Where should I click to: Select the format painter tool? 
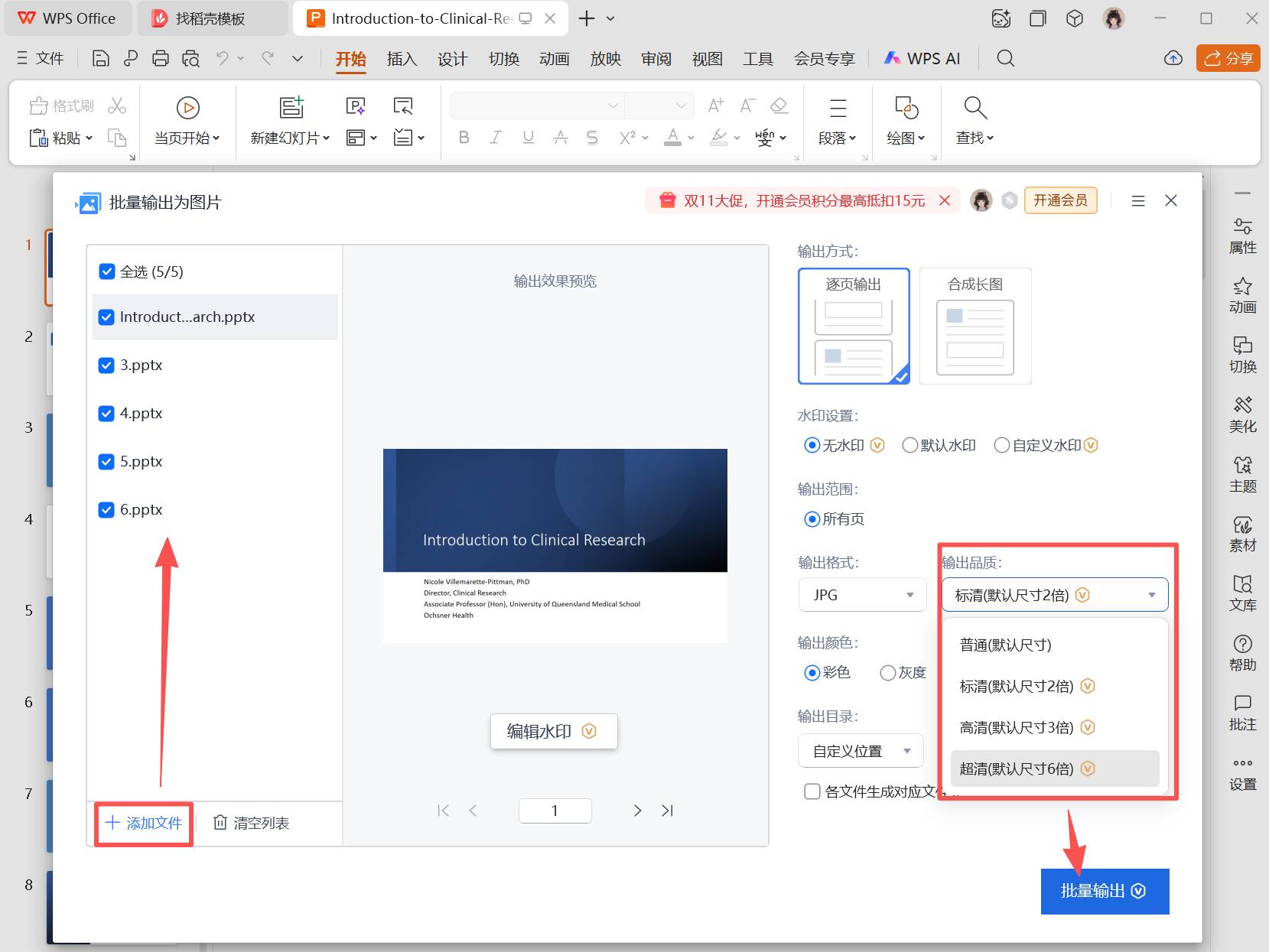60,106
